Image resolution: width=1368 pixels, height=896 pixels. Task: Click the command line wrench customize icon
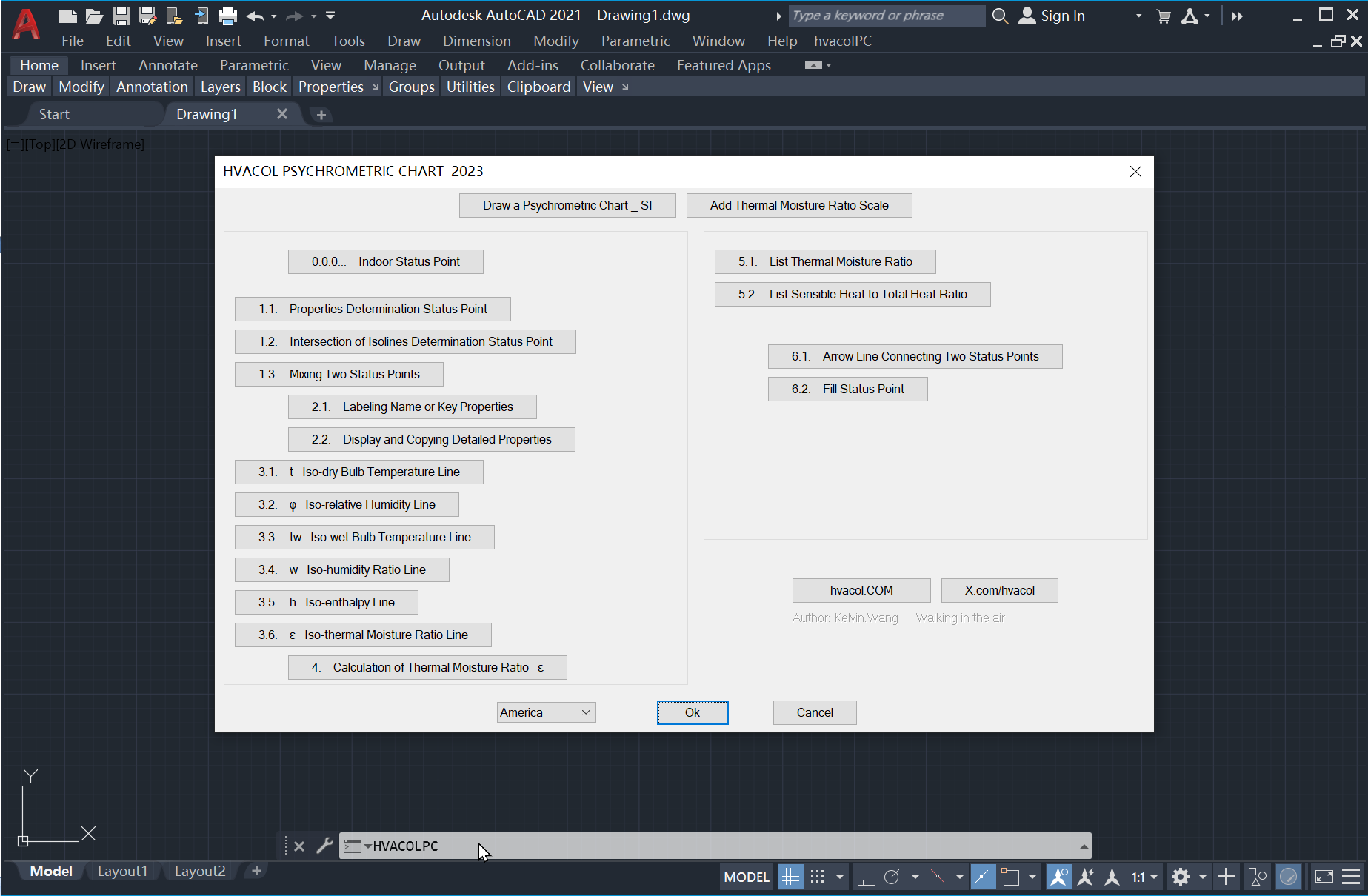324,846
